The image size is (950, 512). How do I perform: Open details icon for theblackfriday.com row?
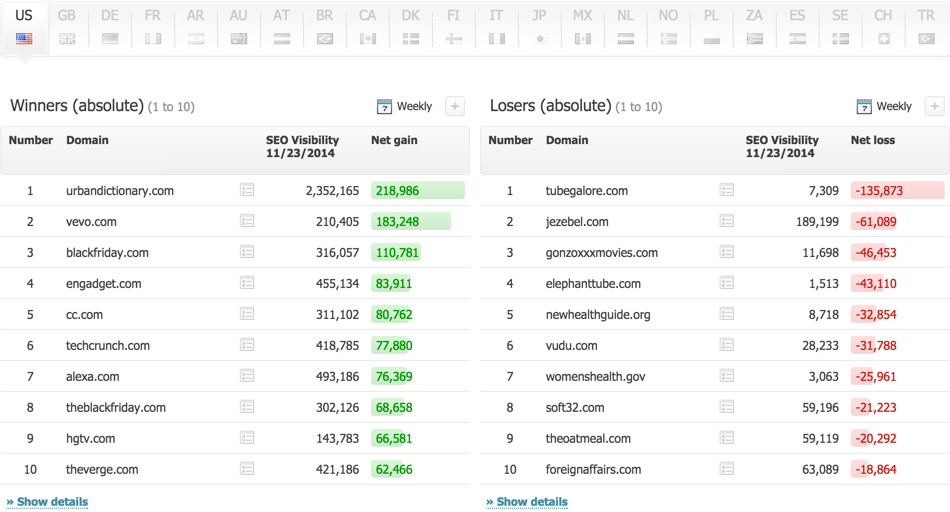[247, 407]
